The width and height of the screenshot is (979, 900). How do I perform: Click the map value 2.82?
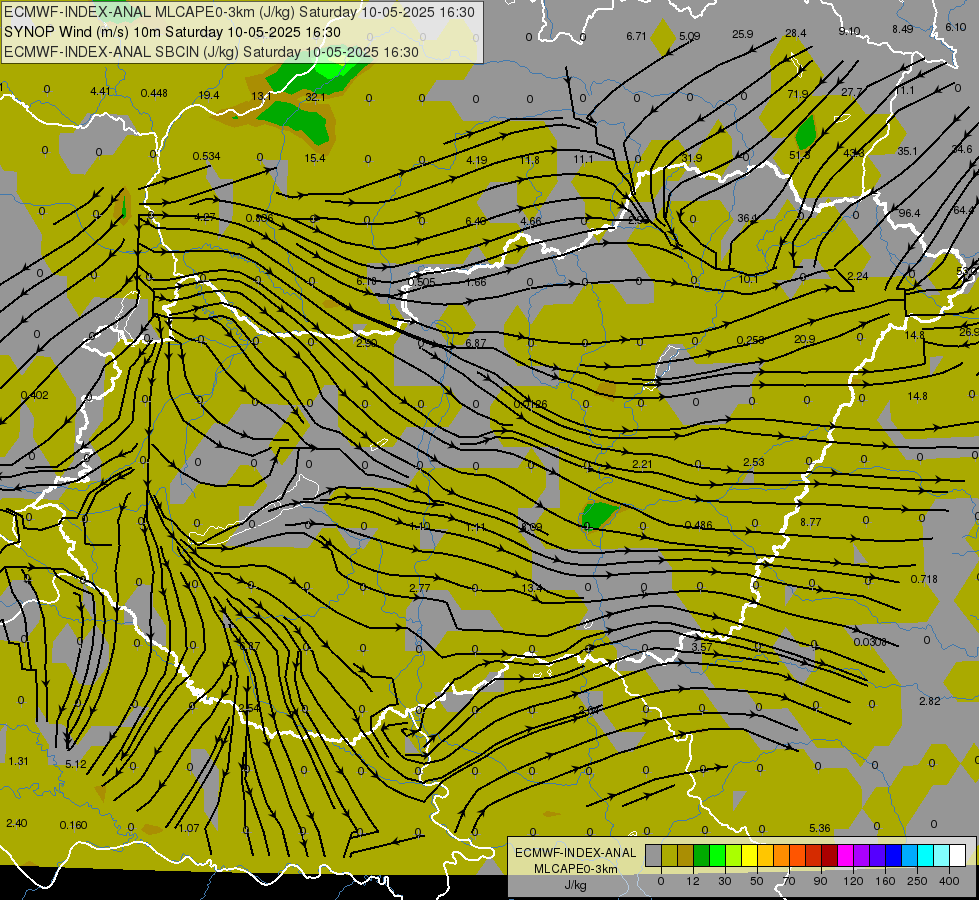(930, 701)
